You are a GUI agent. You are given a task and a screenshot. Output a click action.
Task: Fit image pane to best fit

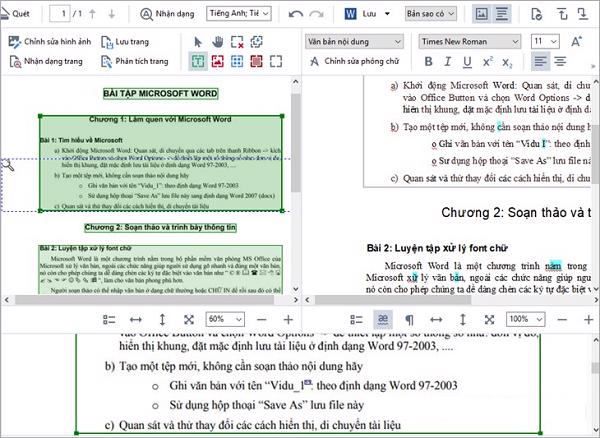pyautogui.click(x=189, y=319)
